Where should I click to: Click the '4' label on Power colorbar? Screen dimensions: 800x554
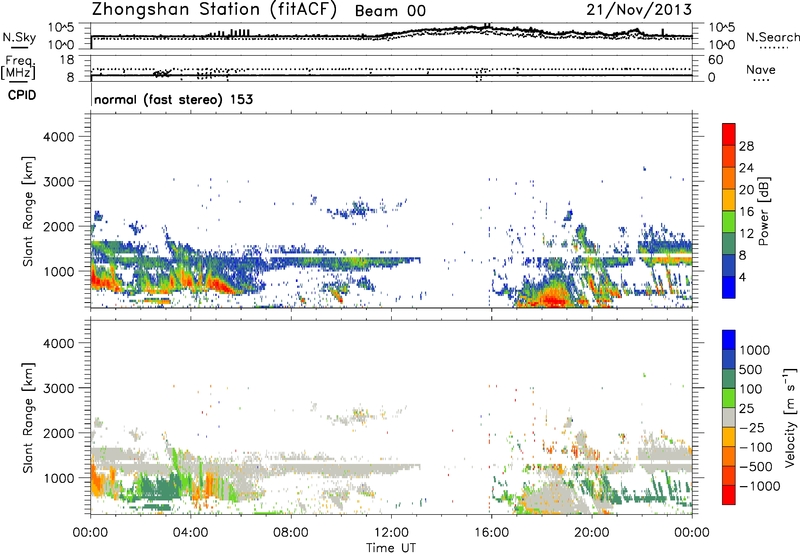[743, 277]
